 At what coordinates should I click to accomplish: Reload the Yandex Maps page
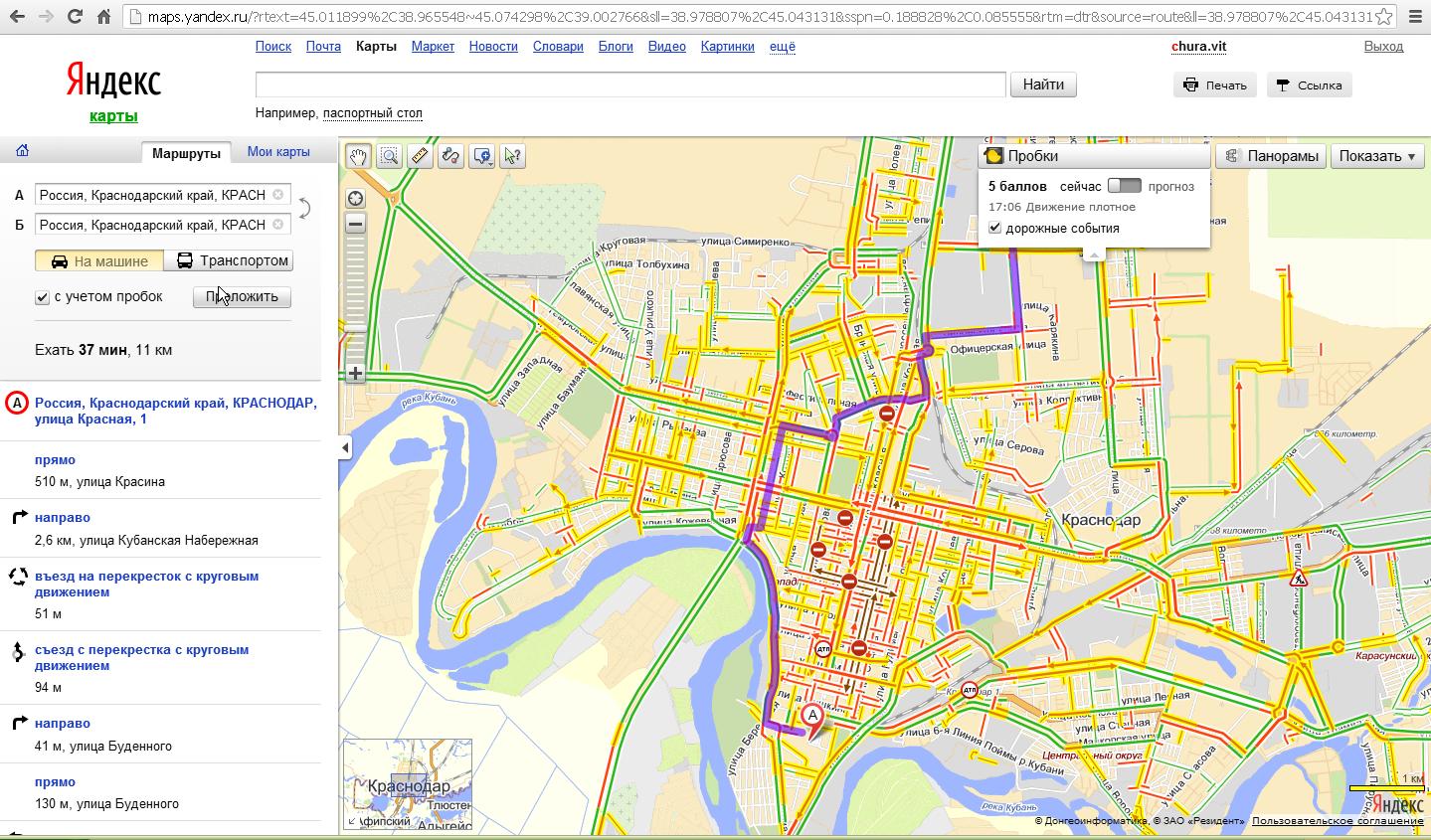tap(76, 17)
